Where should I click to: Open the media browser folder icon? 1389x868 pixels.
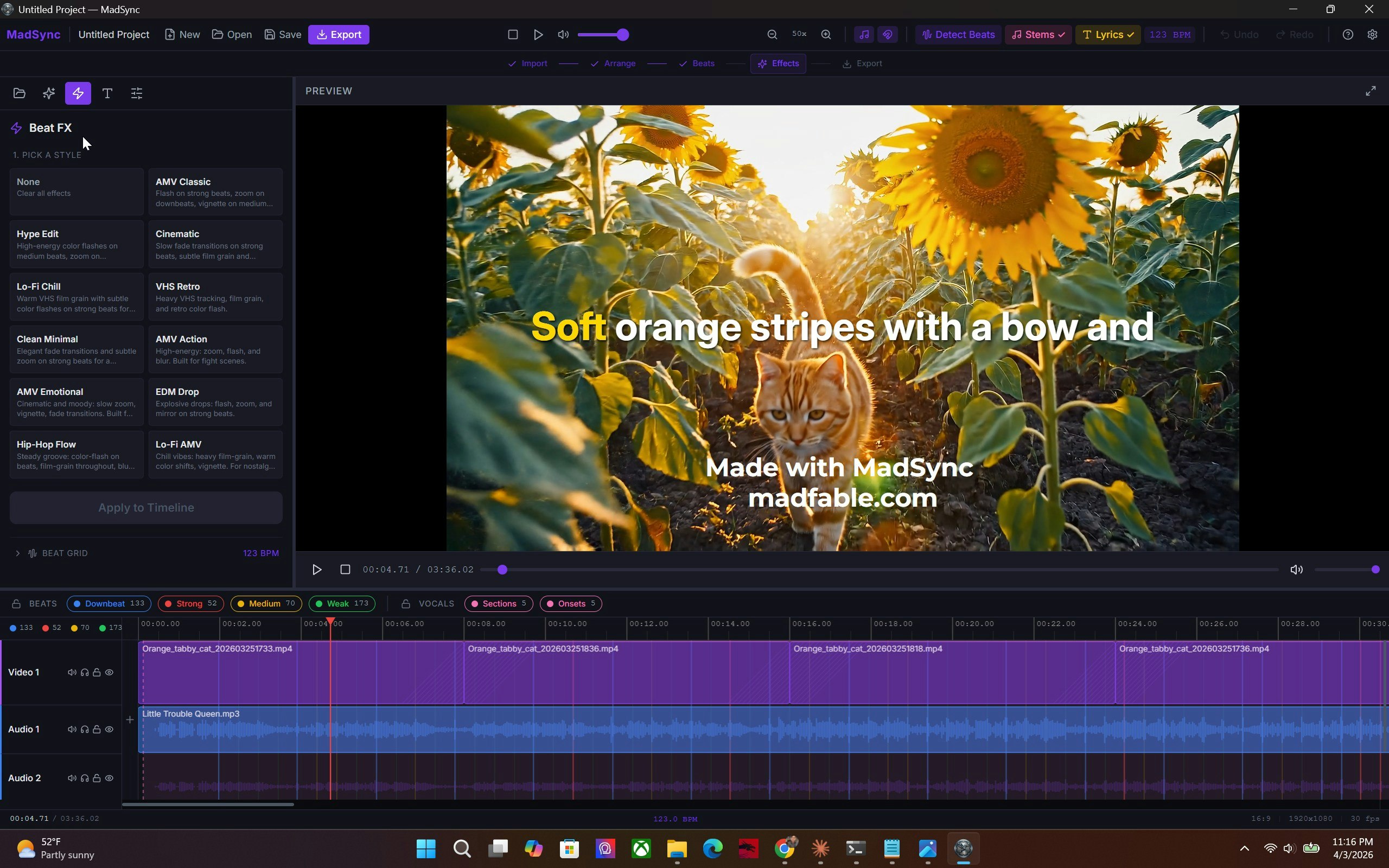tap(20, 93)
